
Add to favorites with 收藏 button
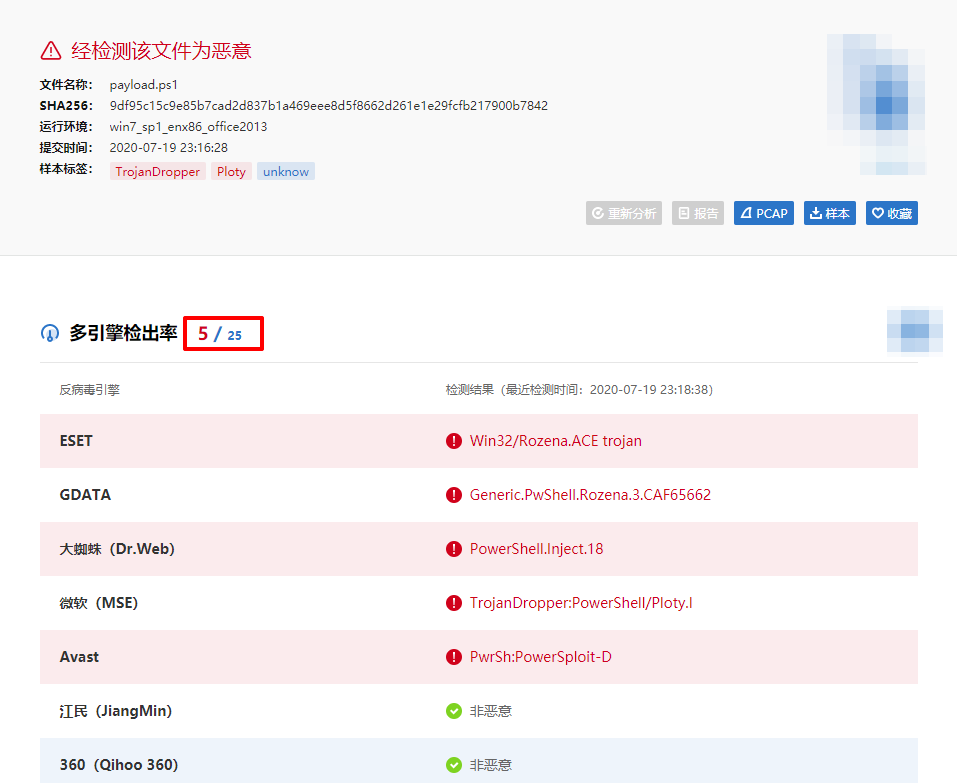tap(892, 213)
